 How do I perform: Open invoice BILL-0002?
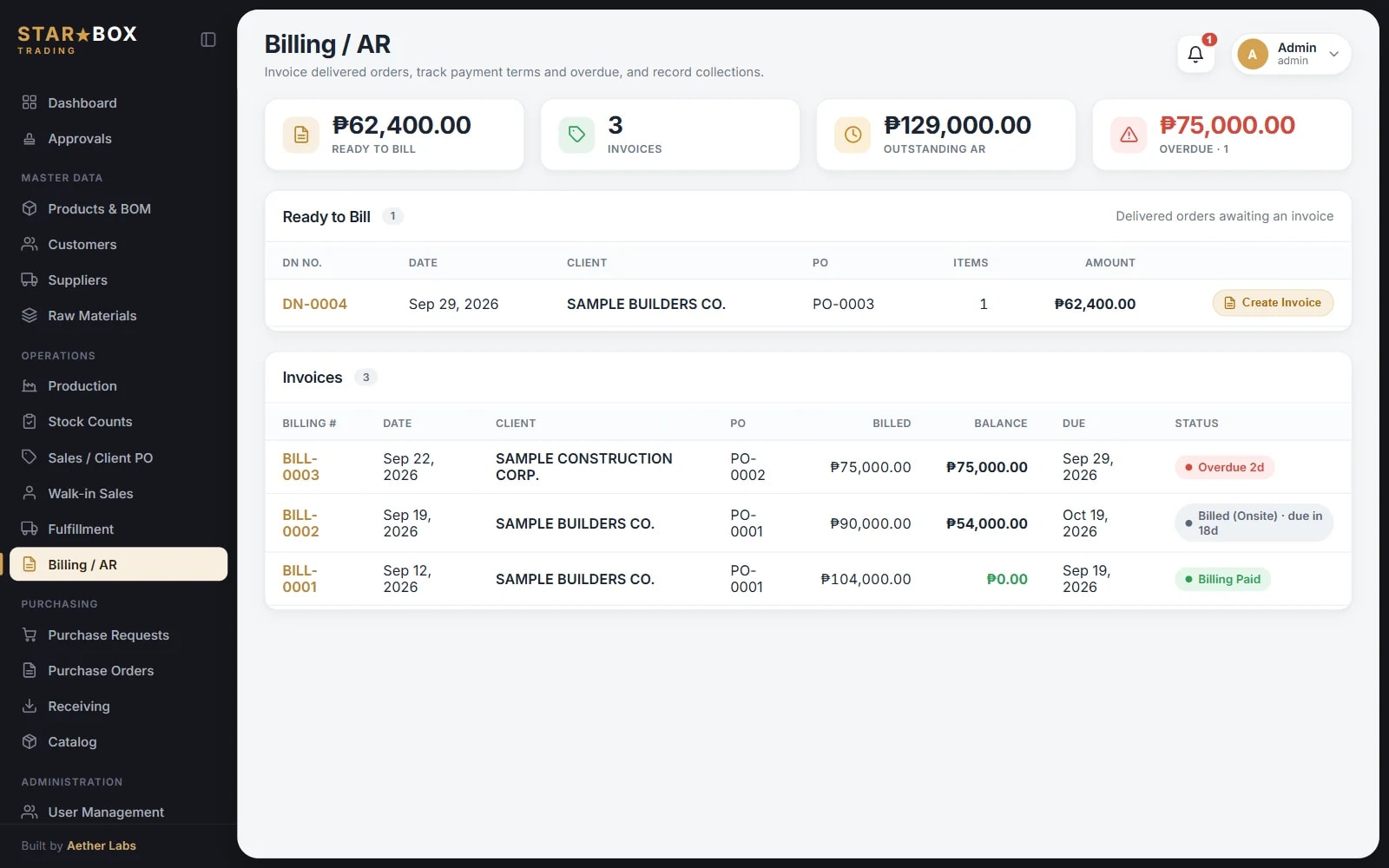tap(301, 523)
